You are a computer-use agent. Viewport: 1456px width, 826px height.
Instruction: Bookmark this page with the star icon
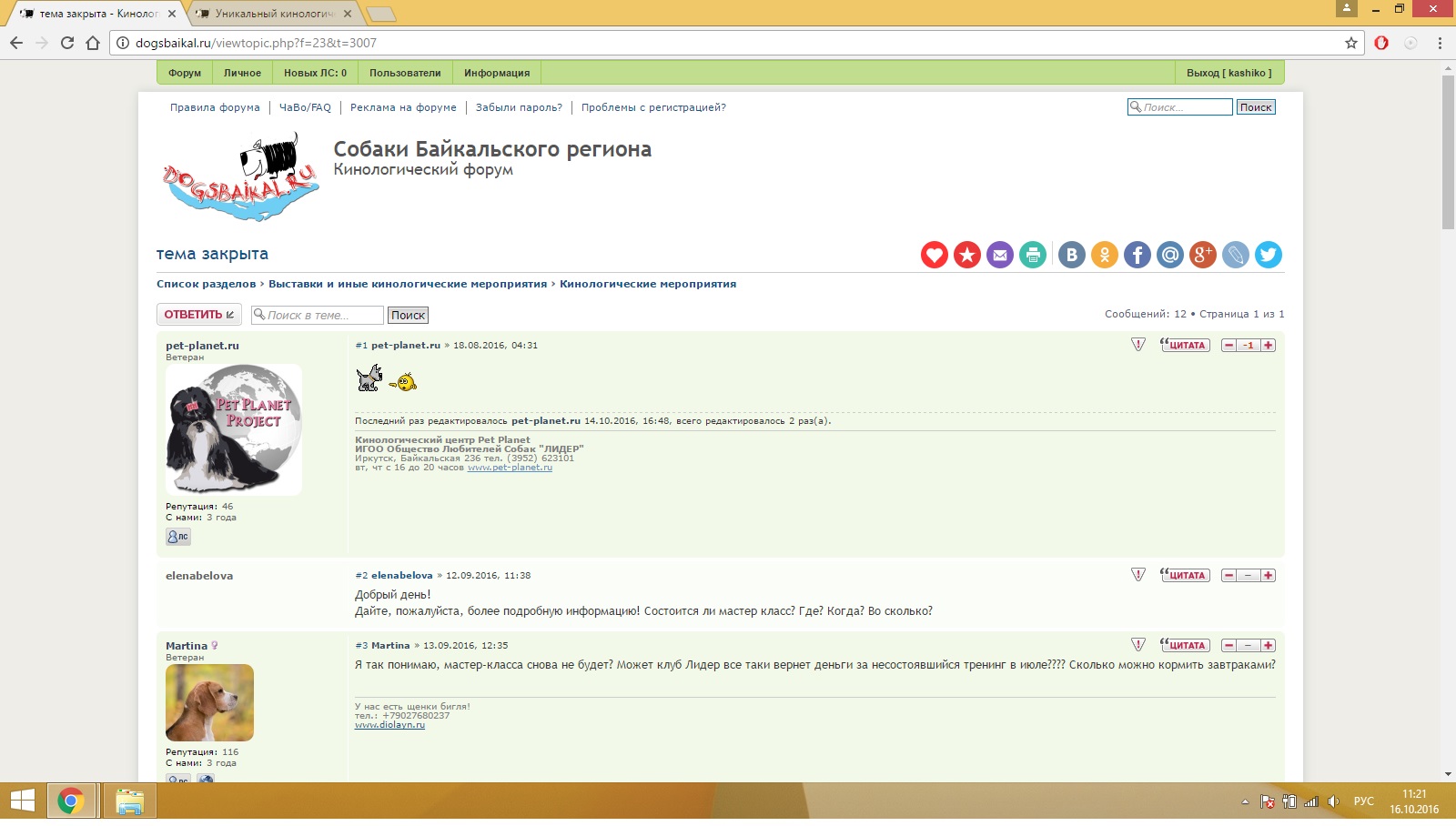1350,43
